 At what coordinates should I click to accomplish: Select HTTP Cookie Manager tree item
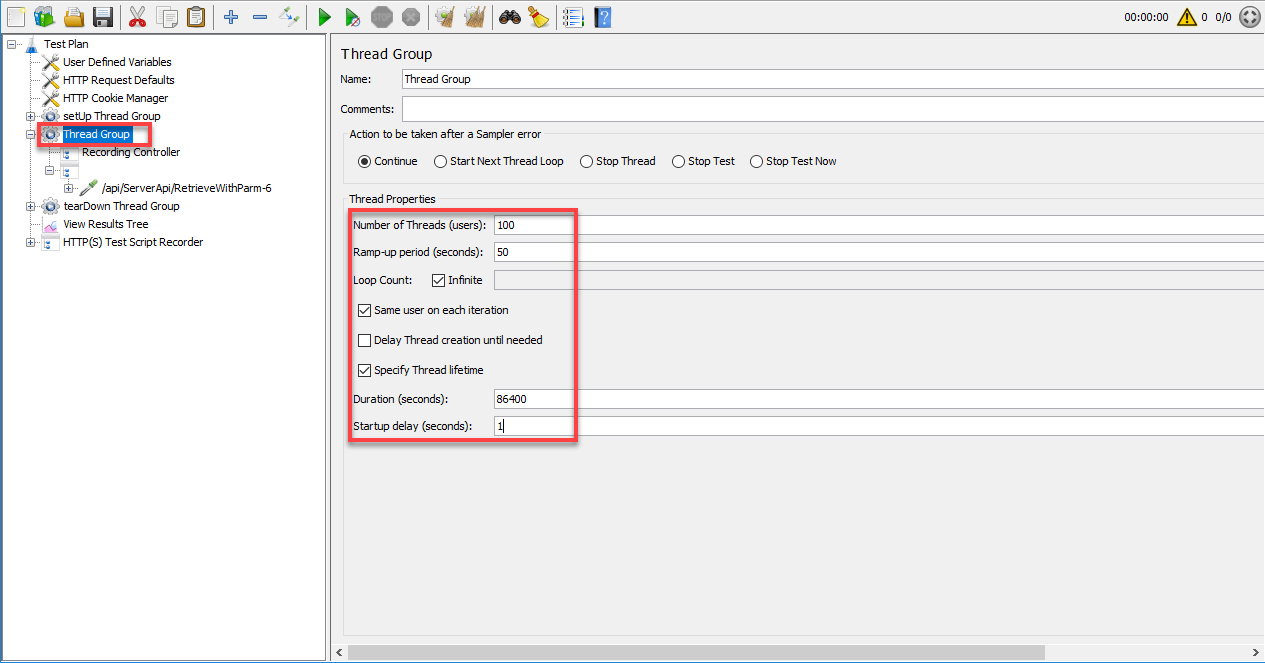(x=115, y=98)
